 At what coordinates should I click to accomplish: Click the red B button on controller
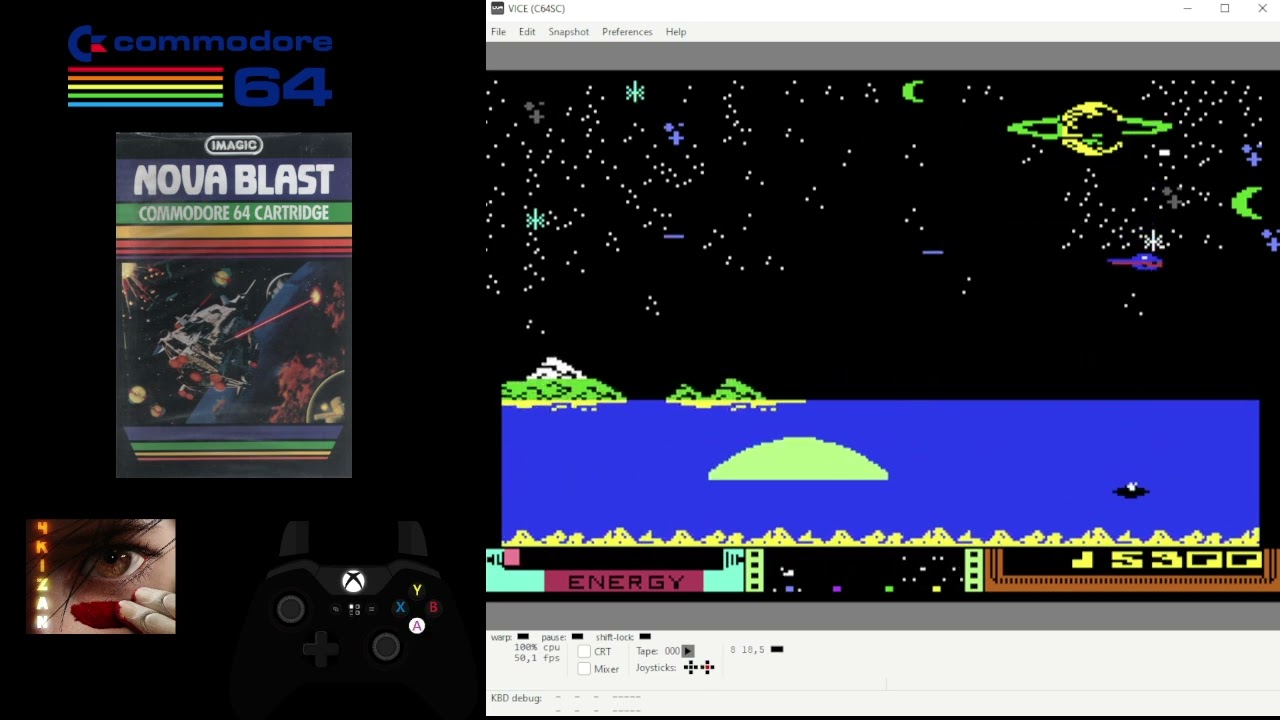point(433,608)
